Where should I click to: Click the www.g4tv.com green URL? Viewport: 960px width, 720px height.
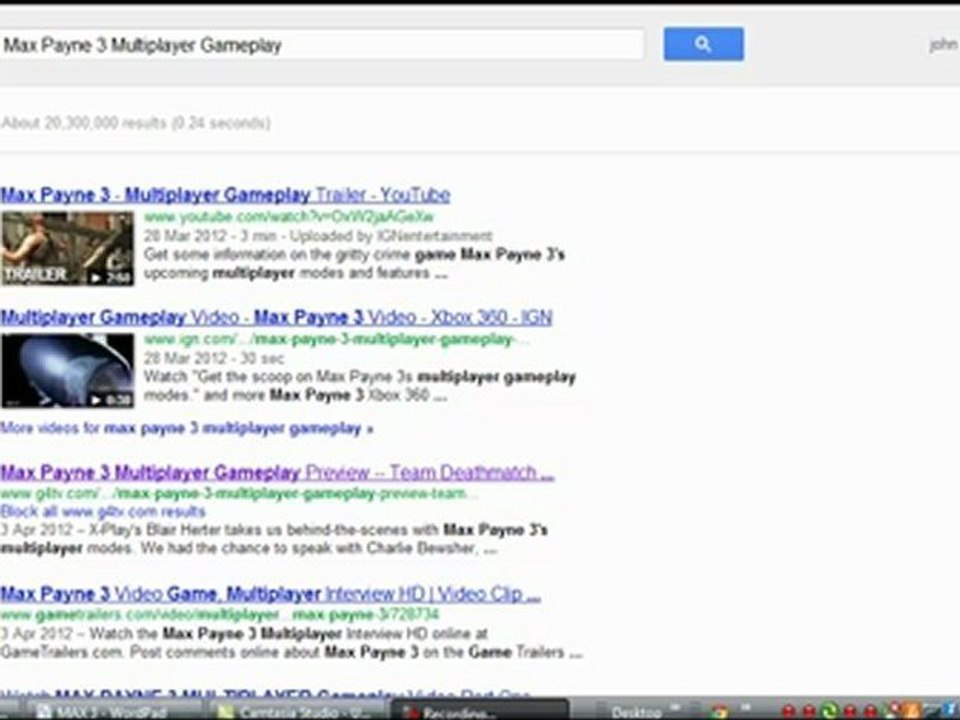[x=239, y=493]
